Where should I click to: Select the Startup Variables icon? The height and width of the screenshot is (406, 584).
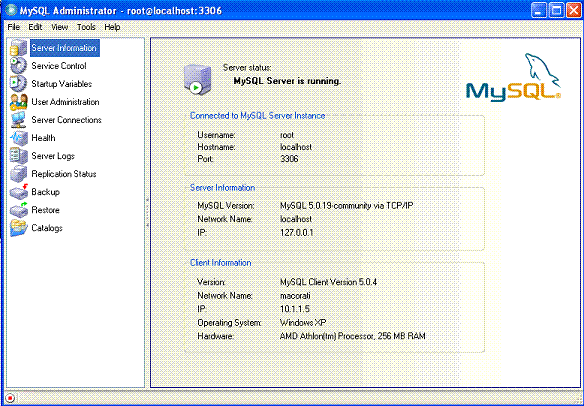(x=18, y=83)
